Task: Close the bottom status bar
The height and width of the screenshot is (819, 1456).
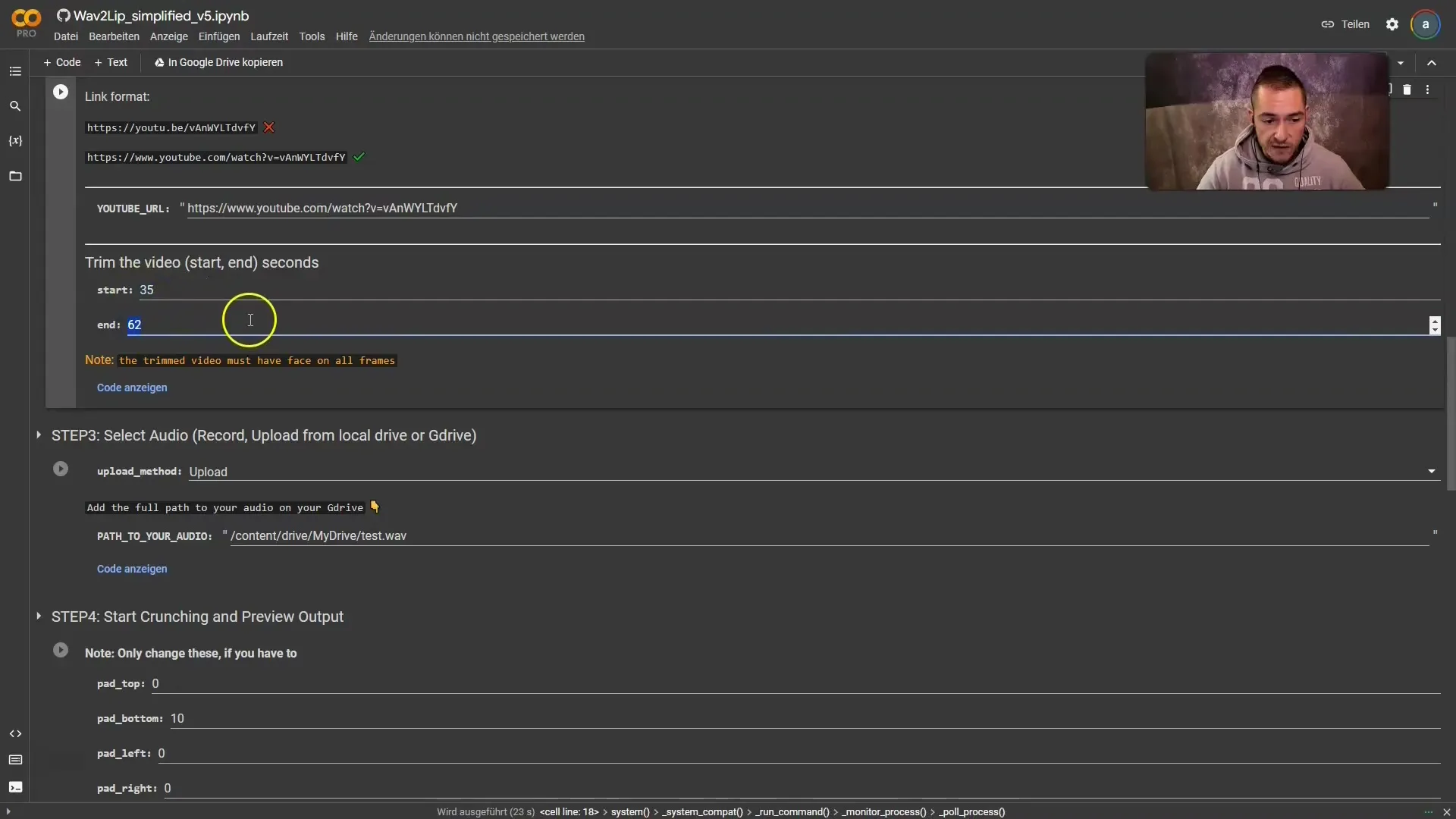Action: tap(1446, 812)
